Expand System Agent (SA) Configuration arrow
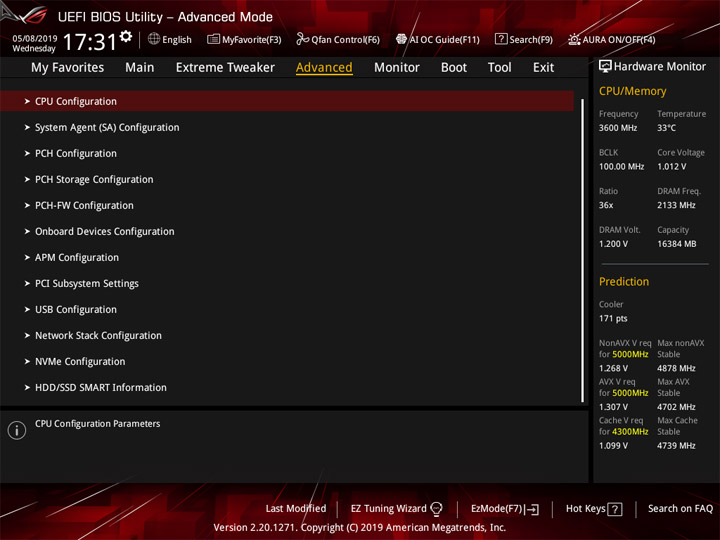 27,127
